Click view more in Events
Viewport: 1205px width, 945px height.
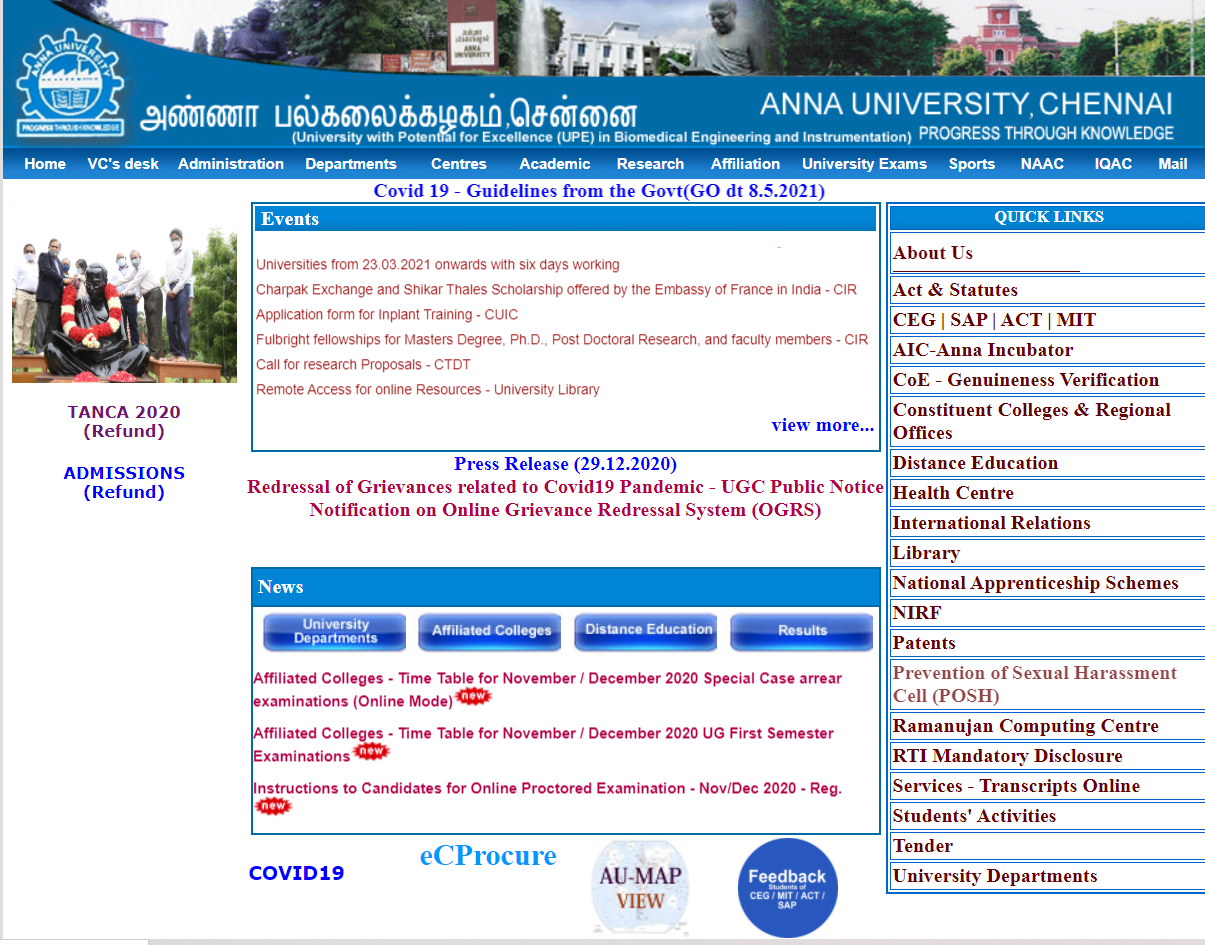(822, 425)
